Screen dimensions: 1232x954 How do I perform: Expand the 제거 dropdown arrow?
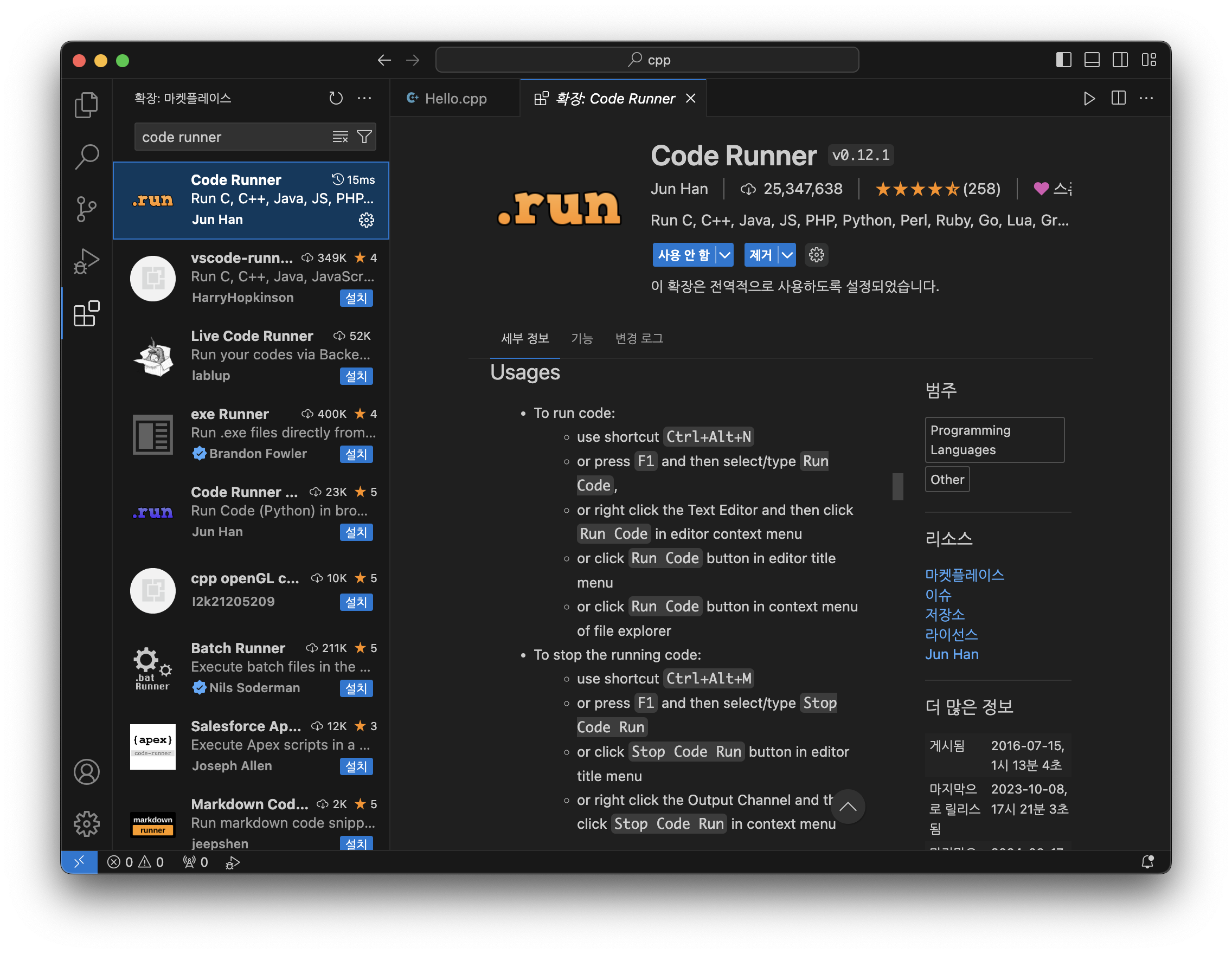tap(787, 255)
